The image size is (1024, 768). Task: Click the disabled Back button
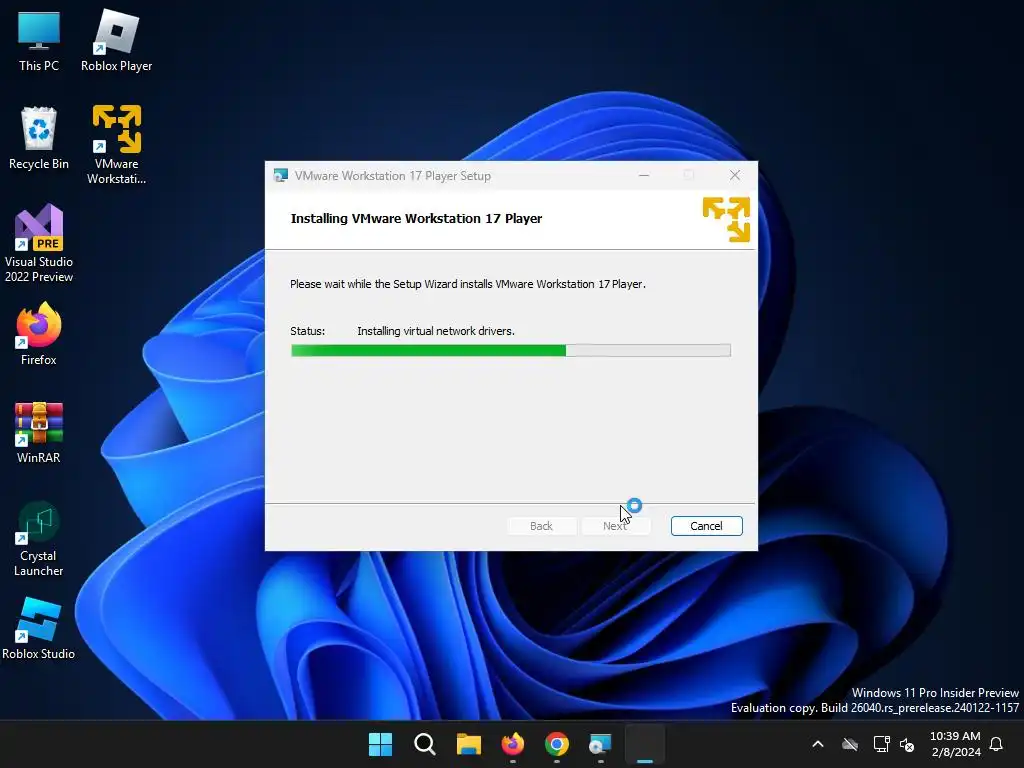coord(541,526)
